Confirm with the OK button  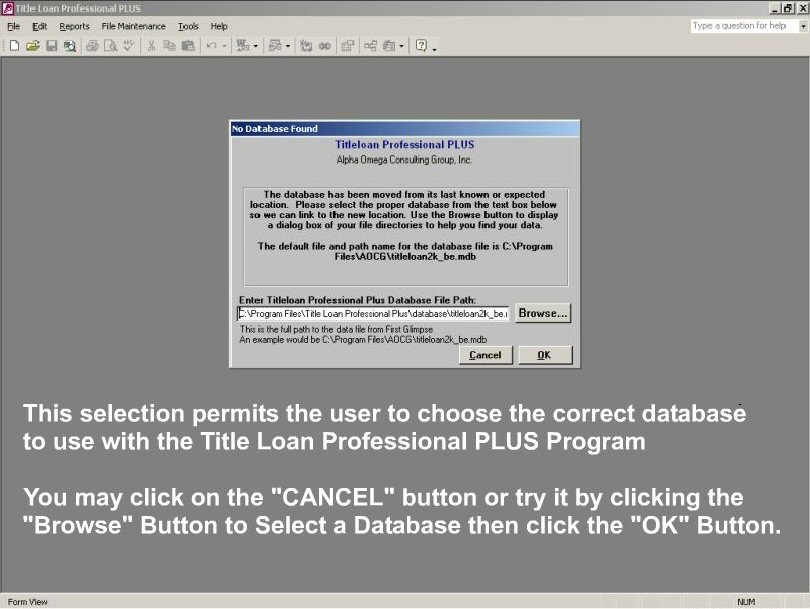(544, 355)
